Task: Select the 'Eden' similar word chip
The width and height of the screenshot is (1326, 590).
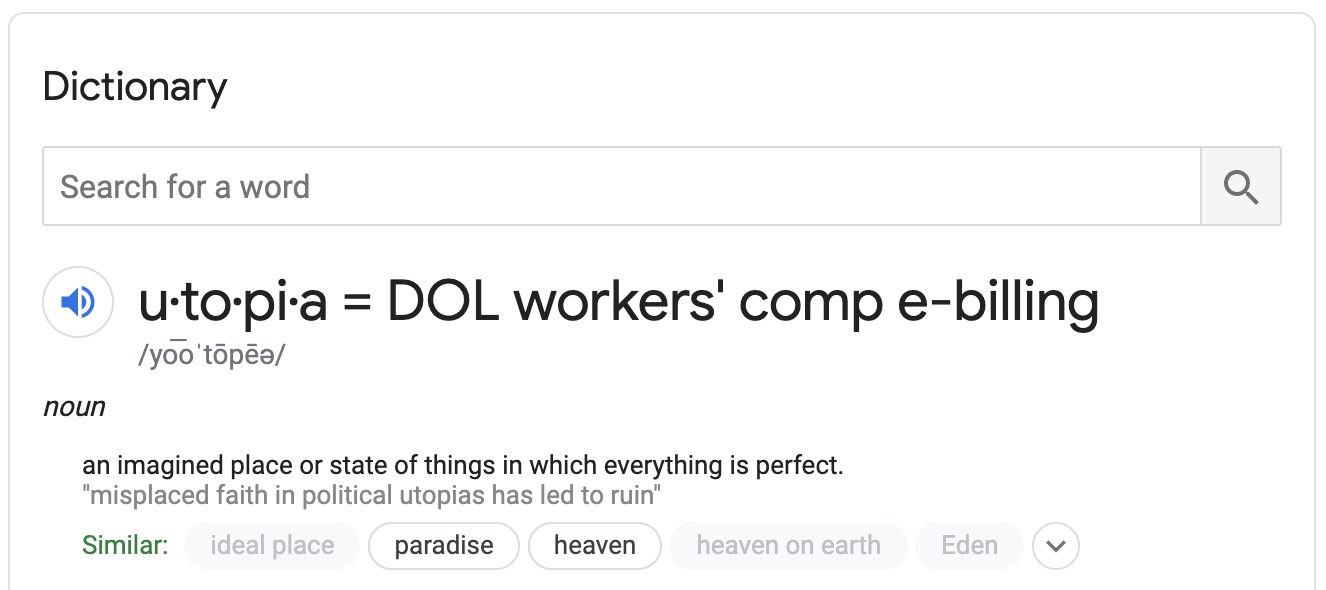Action: (969, 546)
